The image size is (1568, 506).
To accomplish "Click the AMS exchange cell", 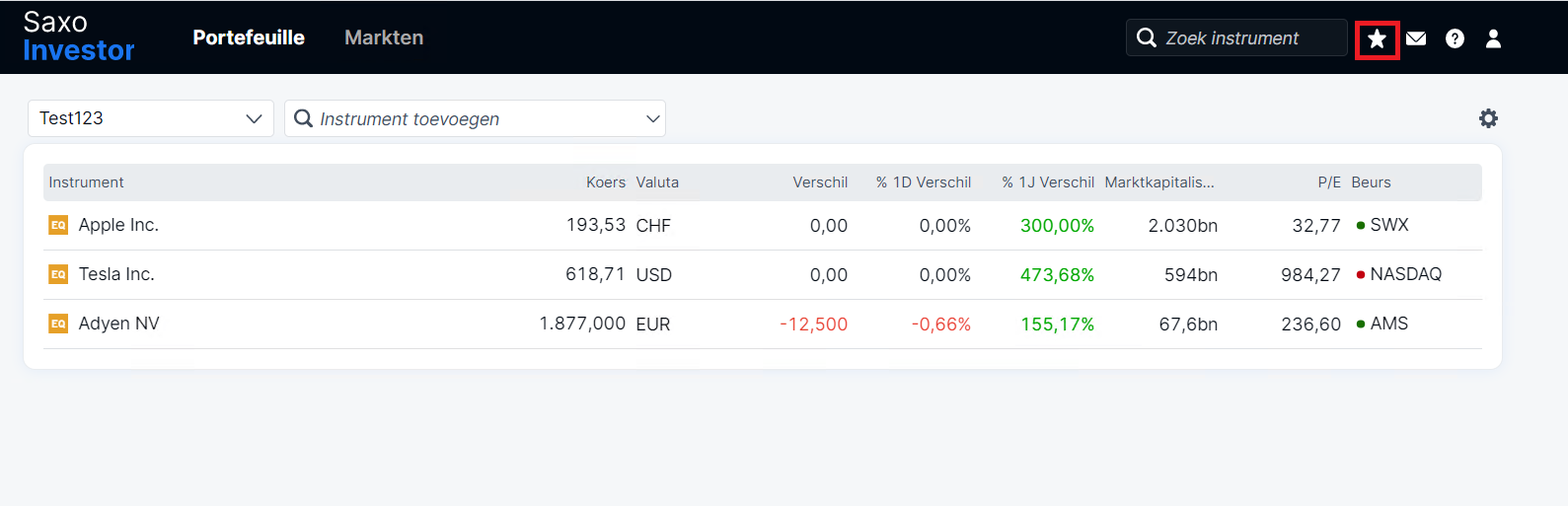I will pyautogui.click(x=1388, y=324).
